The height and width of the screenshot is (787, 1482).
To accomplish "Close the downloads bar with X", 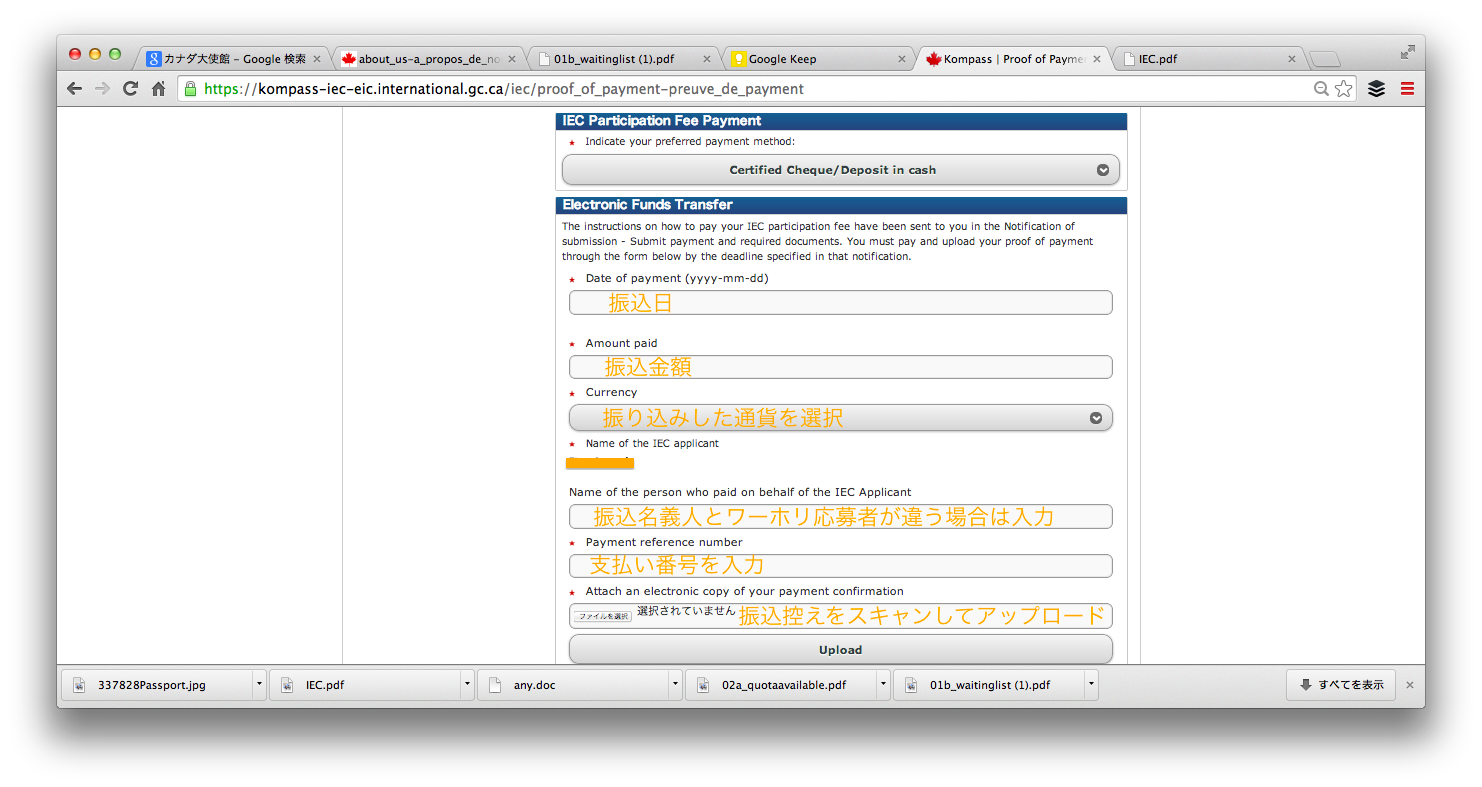I will click(1410, 685).
